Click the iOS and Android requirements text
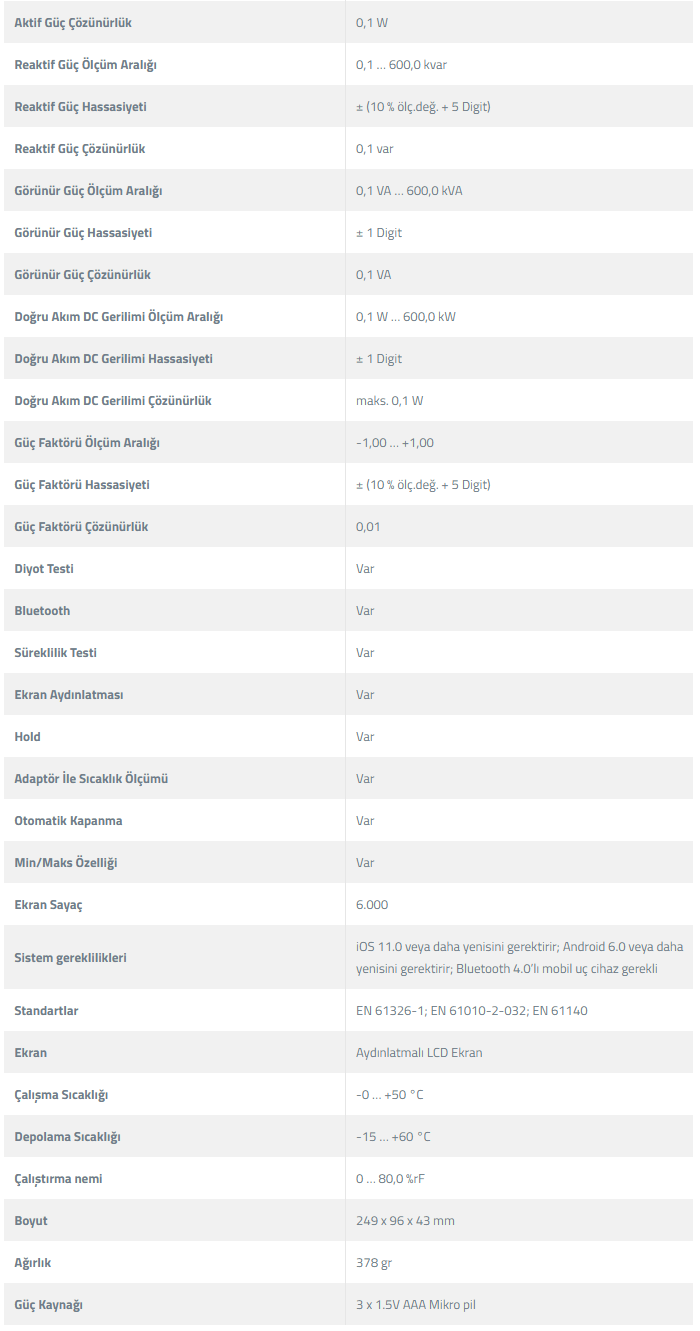This screenshot has height=1331, width=700. [x=519, y=958]
